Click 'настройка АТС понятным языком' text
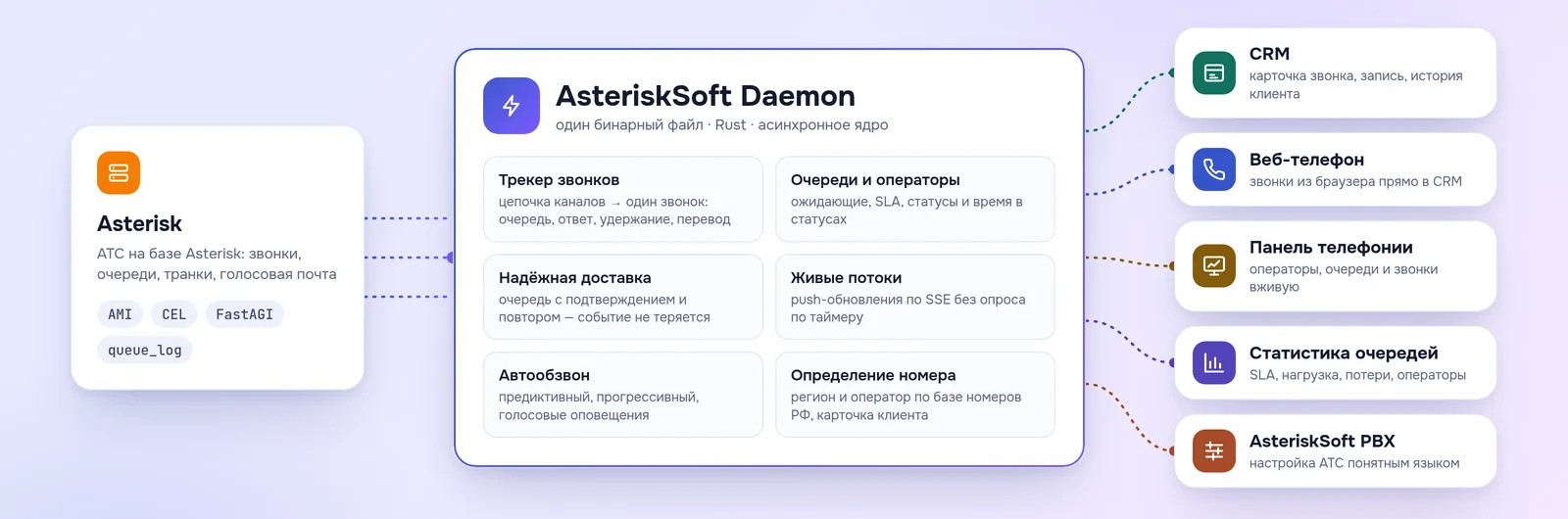This screenshot has width=1568, height=519. 1354,463
